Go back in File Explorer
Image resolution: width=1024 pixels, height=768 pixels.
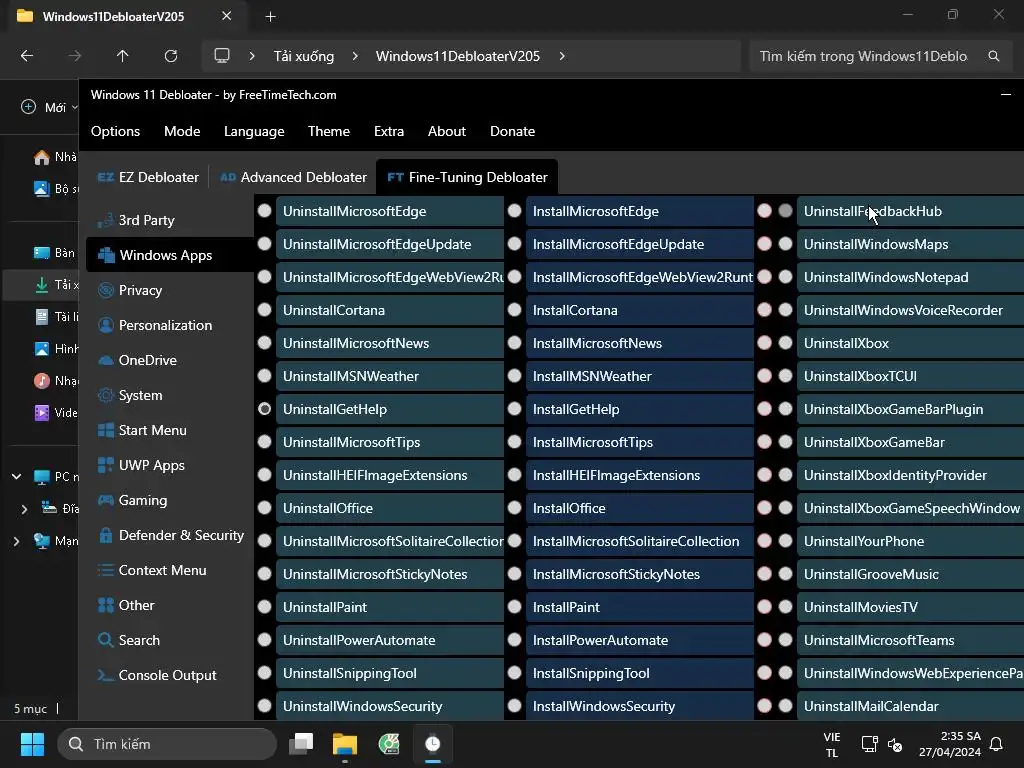click(27, 56)
